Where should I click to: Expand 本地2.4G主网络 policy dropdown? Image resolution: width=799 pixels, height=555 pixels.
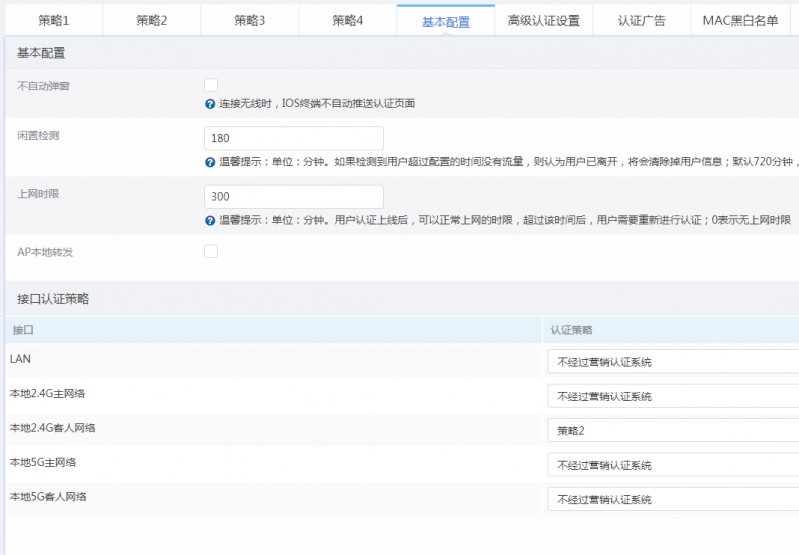point(672,396)
